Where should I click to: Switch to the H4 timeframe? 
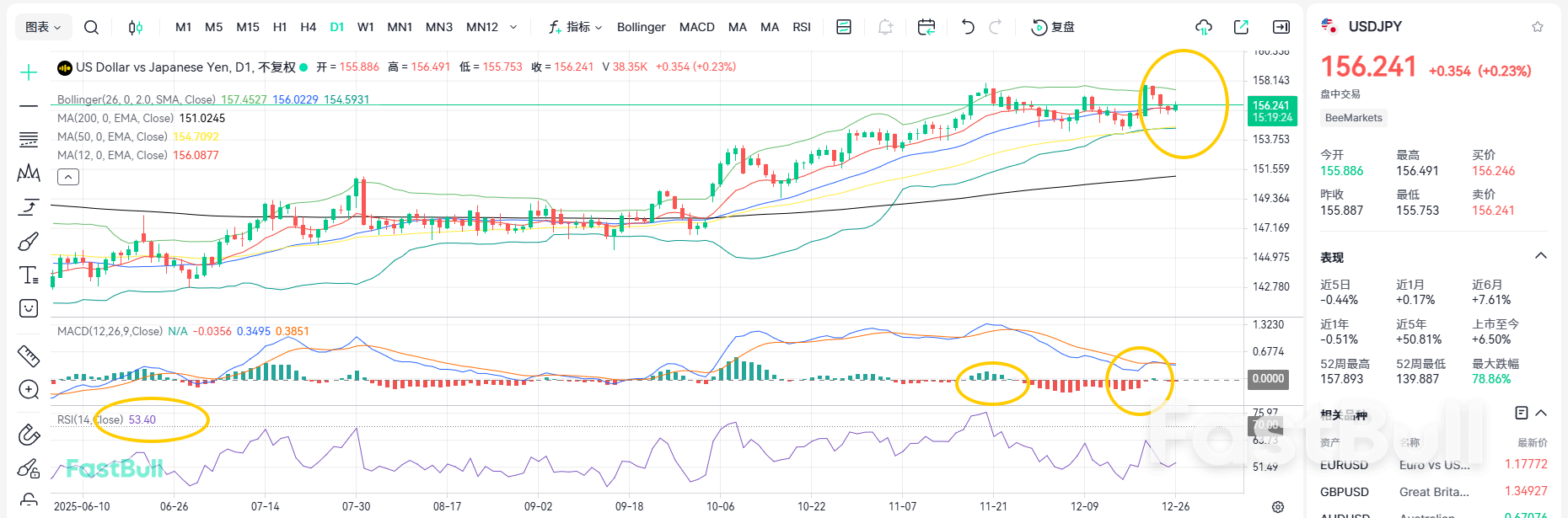[x=308, y=28]
